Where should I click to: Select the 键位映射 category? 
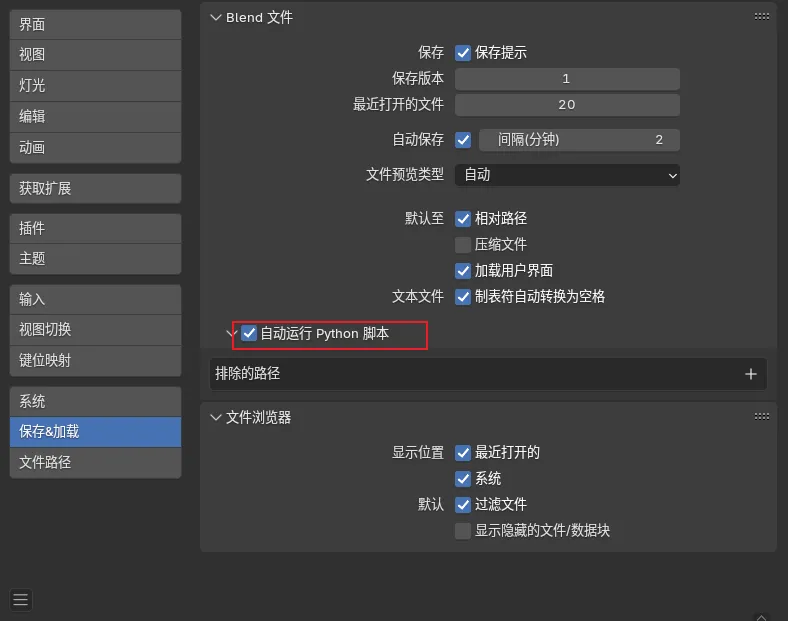click(x=95, y=360)
